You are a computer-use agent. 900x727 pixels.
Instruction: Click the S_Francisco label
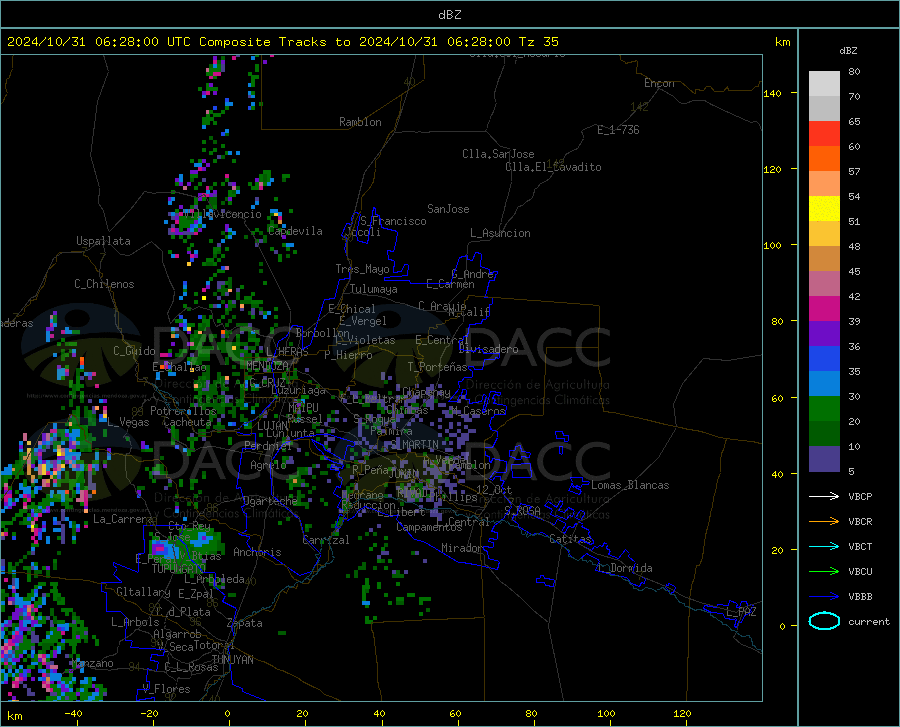click(x=393, y=221)
